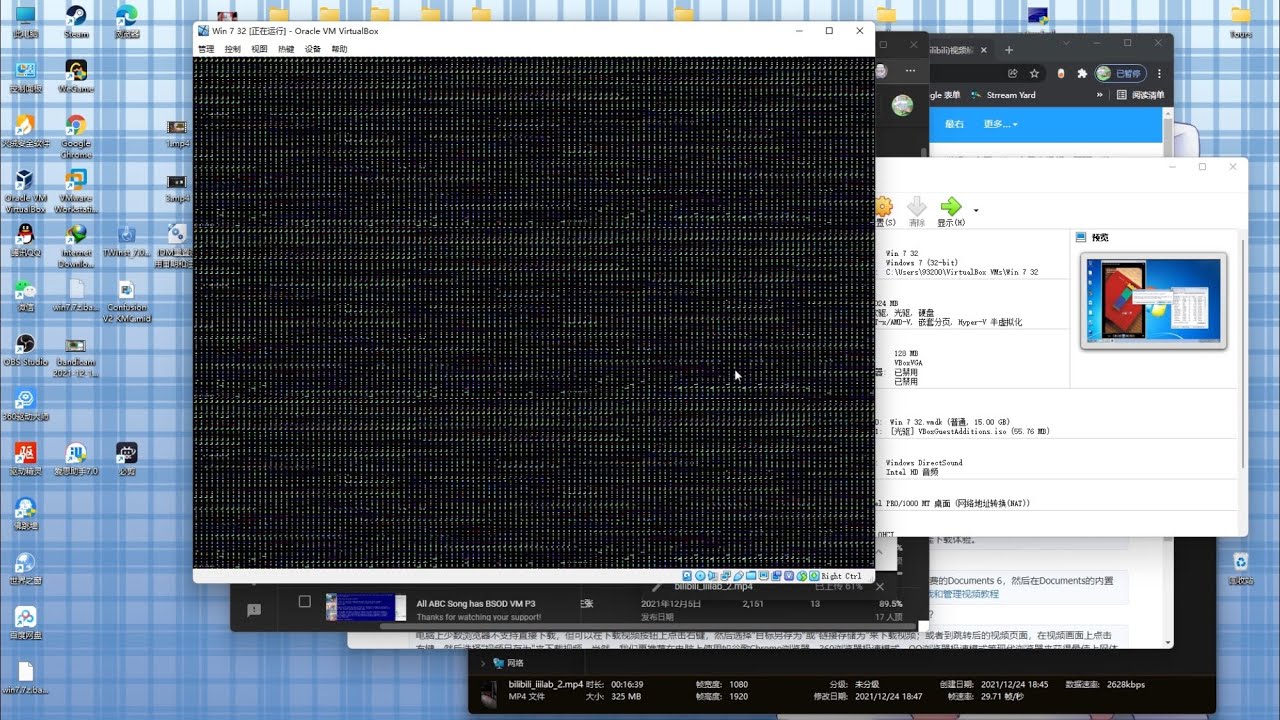Click the round avatar in the dark window behind the VM

(x=902, y=105)
